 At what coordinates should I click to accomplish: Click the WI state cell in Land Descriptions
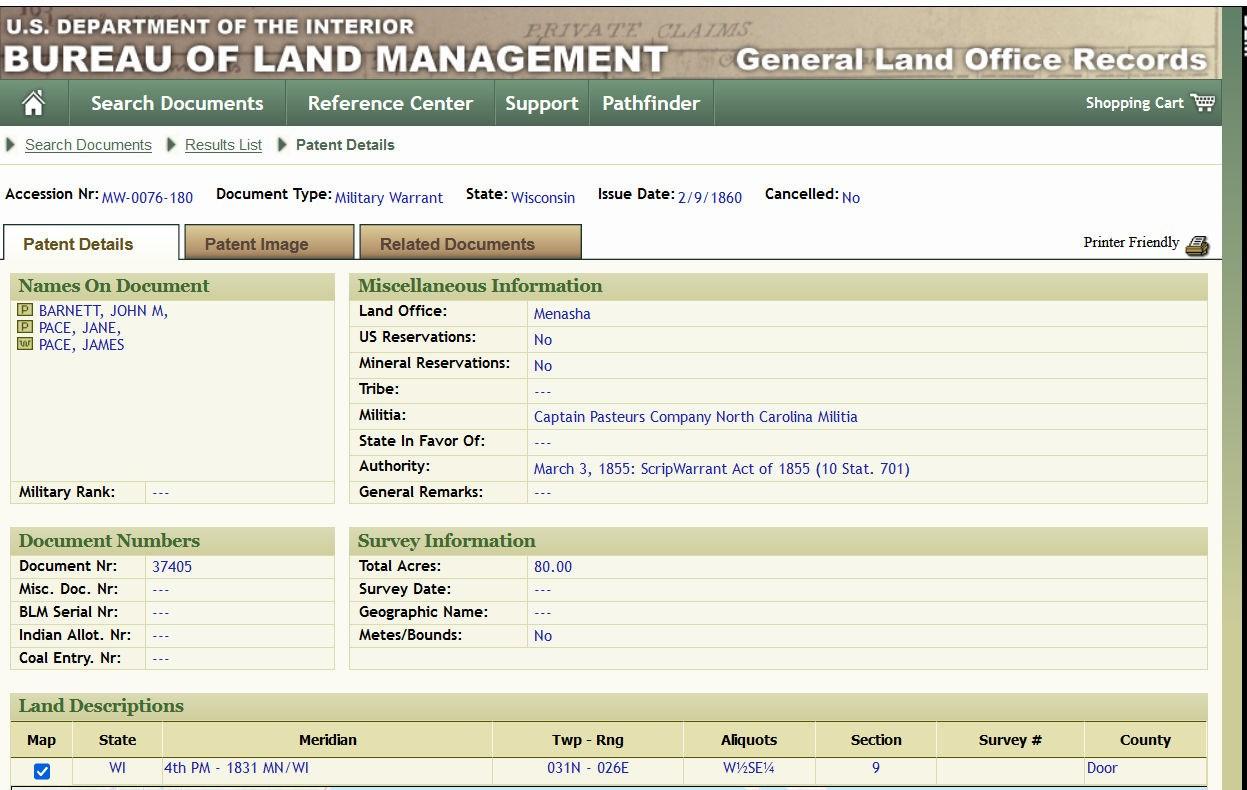(x=118, y=769)
